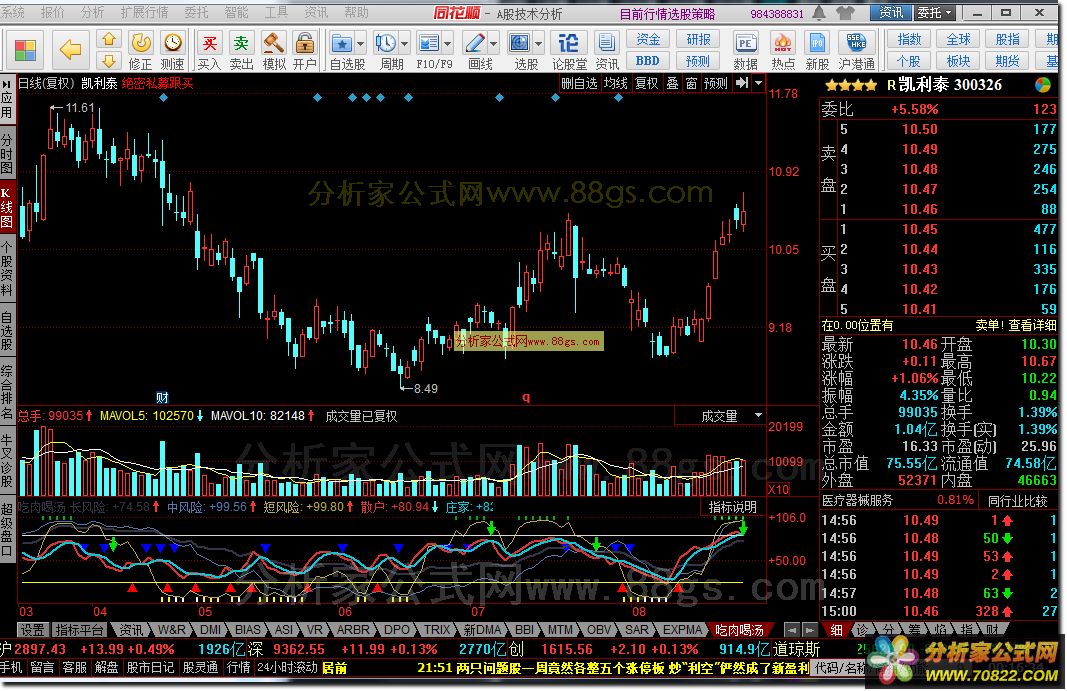This screenshot has height=691, width=1067.
Task: Expand the 自选股 dropdown arrow
Action: 361,44
